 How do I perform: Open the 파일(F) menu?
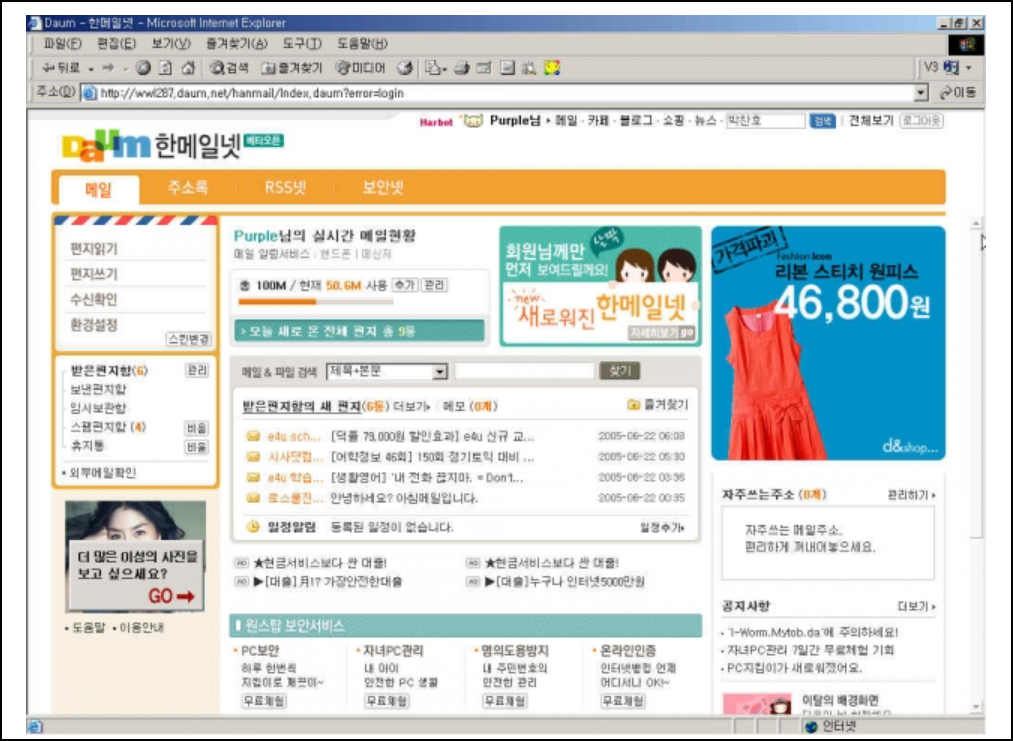(x=62, y=44)
